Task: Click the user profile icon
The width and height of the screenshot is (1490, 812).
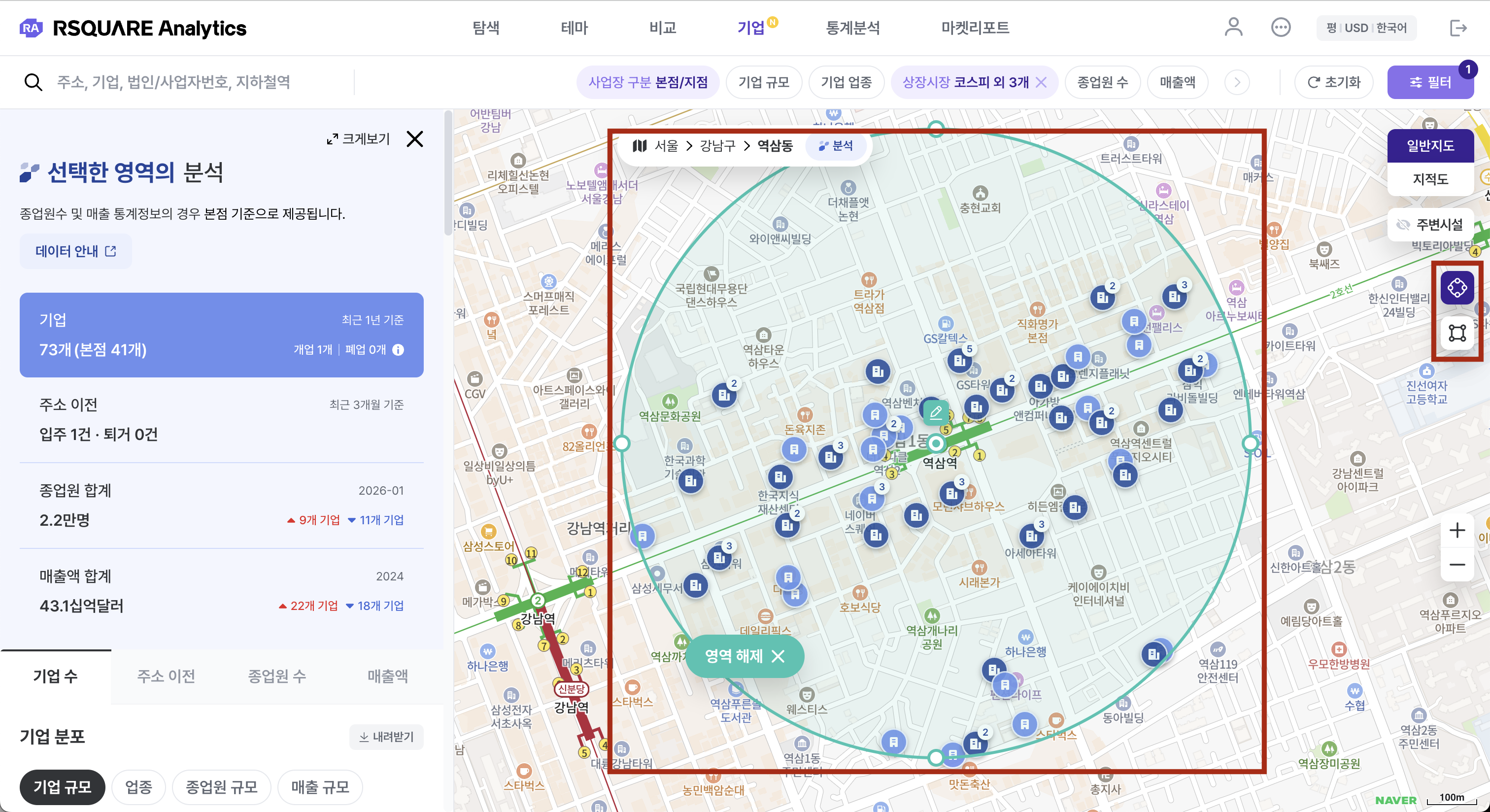Action: (x=1233, y=27)
